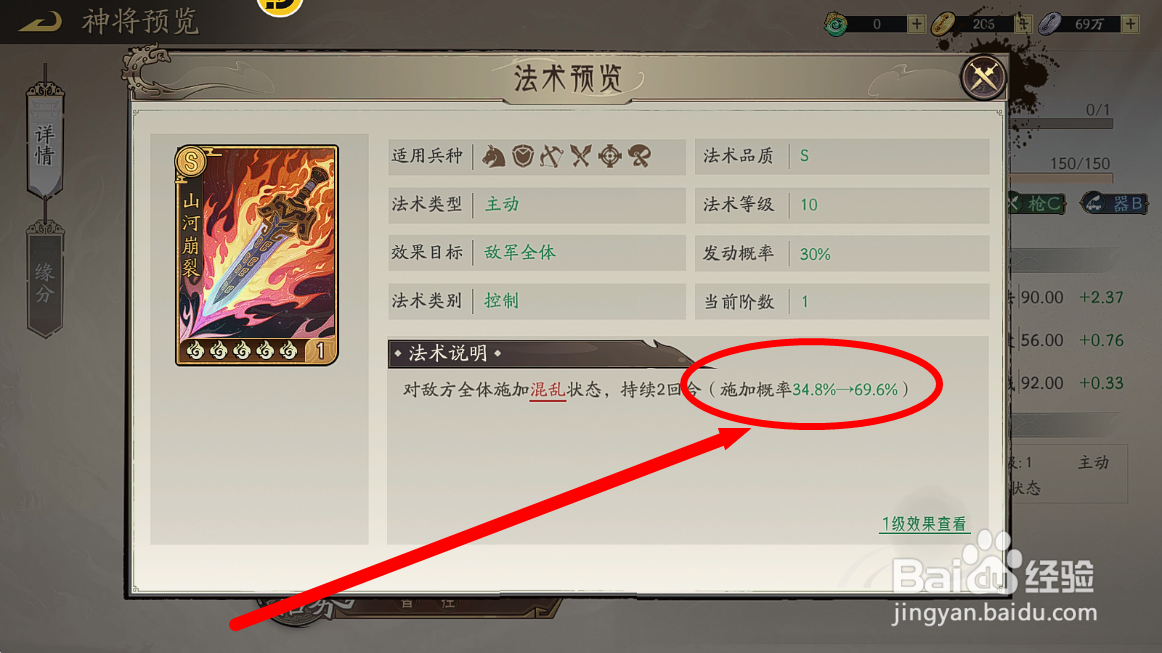Screen dimensions: 1162x653
Task: Select the crossed swords troop icon
Action: pos(580,156)
